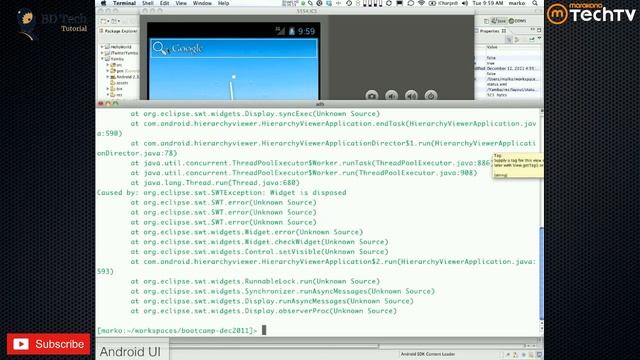Screen dimensions: 640x360
Task: Collapse the Yamba project
Action: (x=102, y=59)
